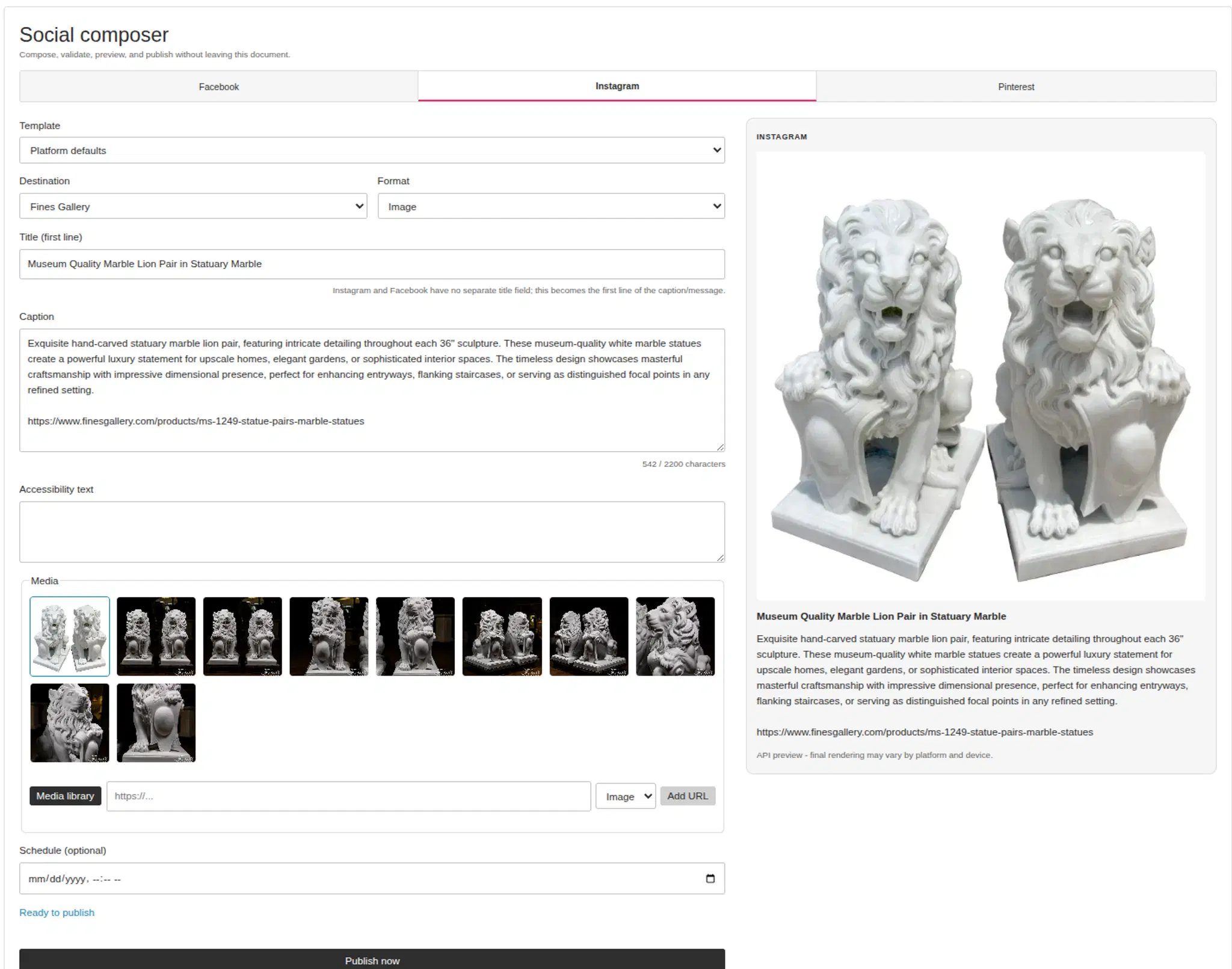Expand the Destination dropdown set to Fines Gallery
The image size is (1232, 969).
[193, 206]
